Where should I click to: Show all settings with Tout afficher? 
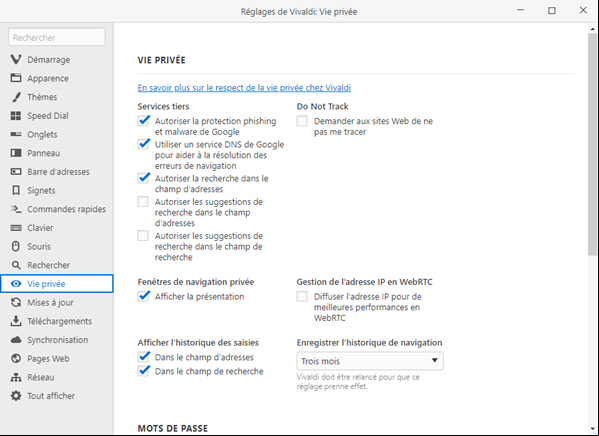pyautogui.click(x=57, y=396)
